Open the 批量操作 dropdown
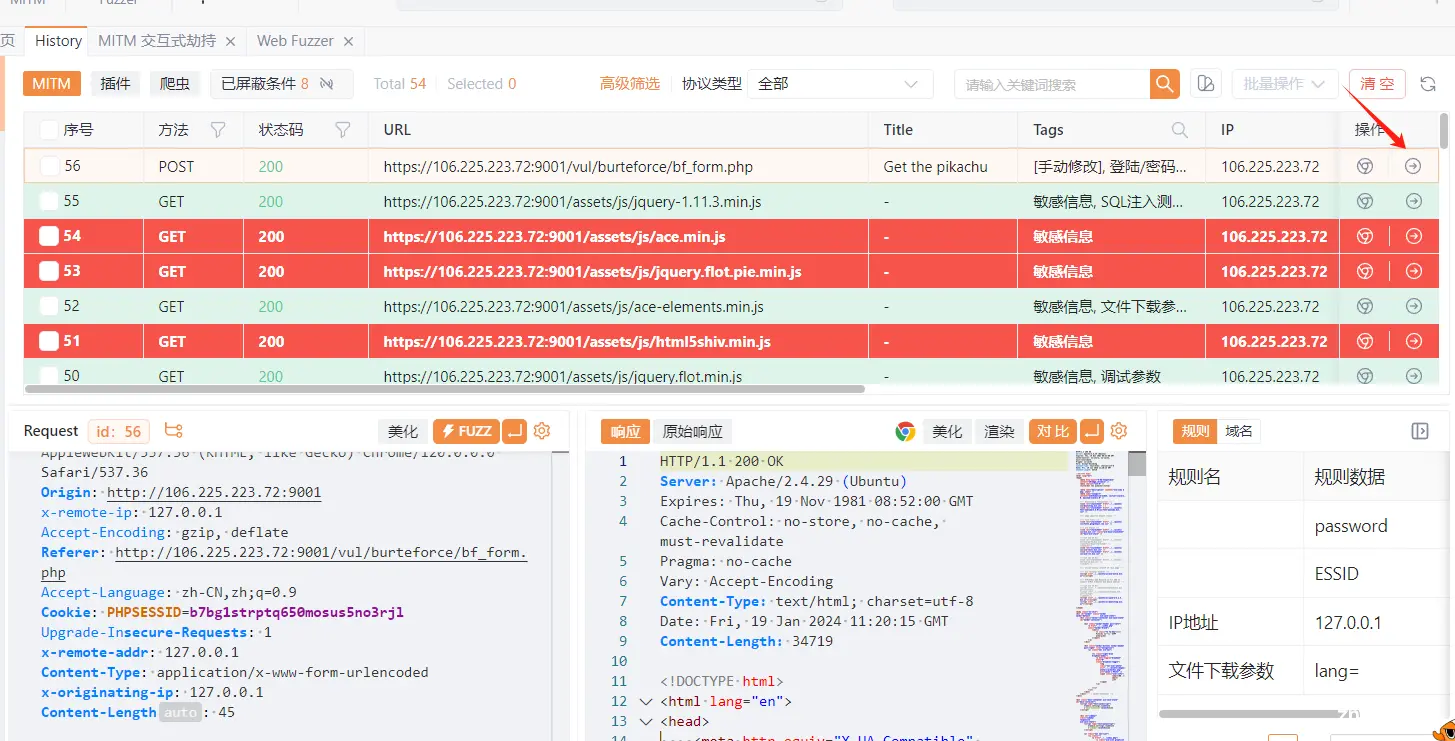This screenshot has width=1455, height=741. [x=1285, y=84]
